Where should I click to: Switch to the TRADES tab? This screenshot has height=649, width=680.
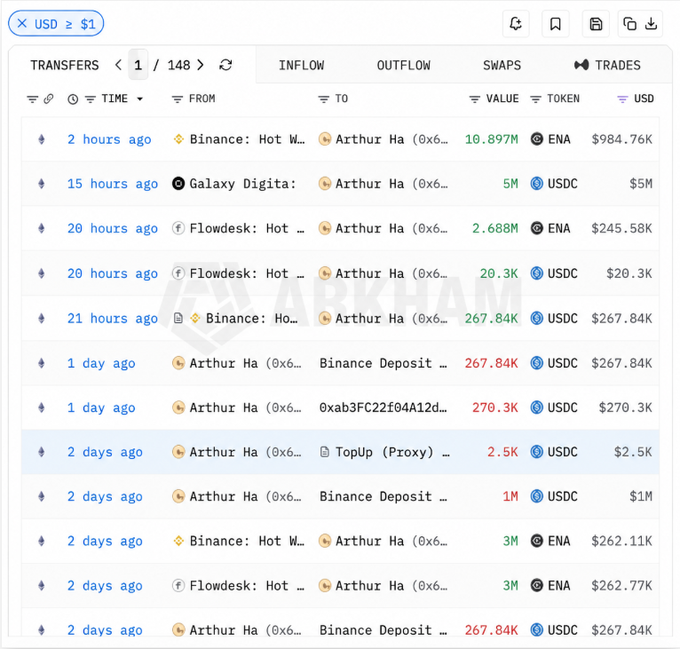(x=607, y=65)
